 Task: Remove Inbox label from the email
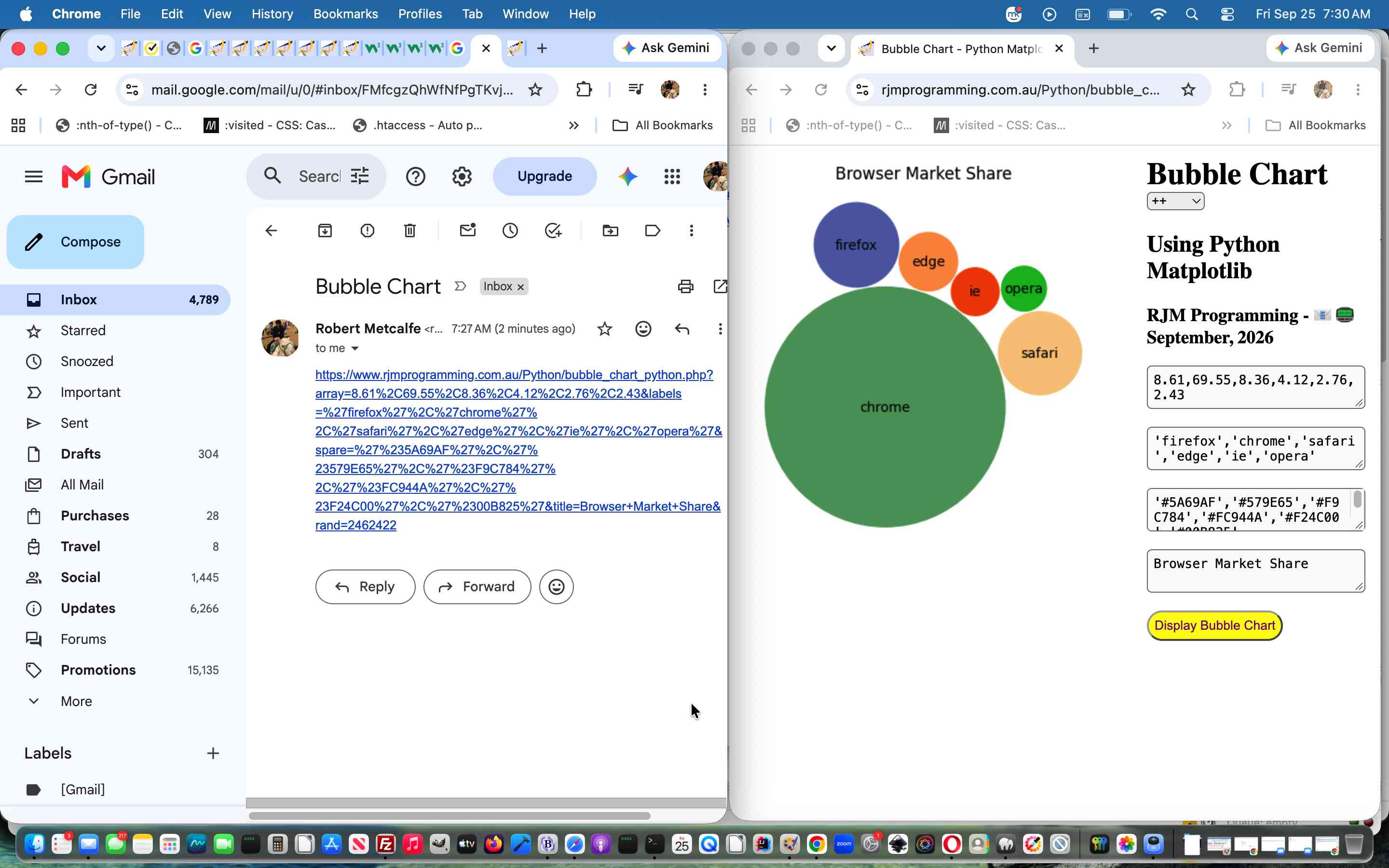tap(520, 287)
